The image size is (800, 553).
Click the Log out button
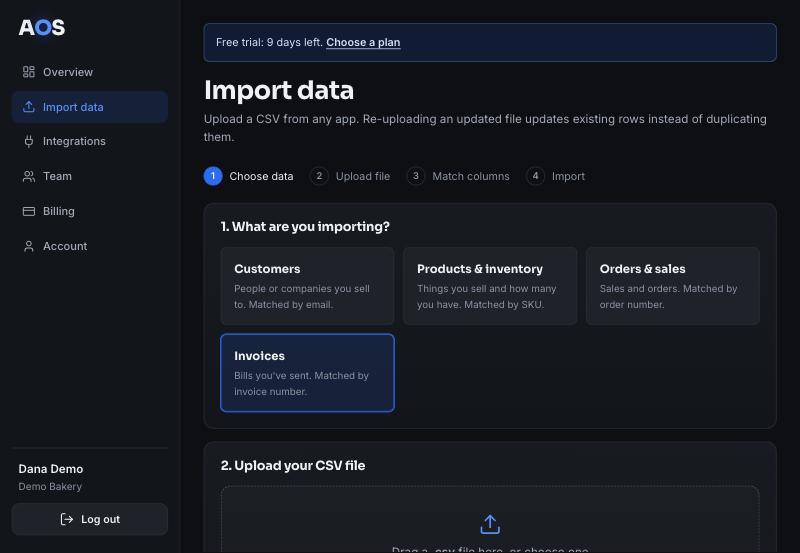tap(90, 519)
